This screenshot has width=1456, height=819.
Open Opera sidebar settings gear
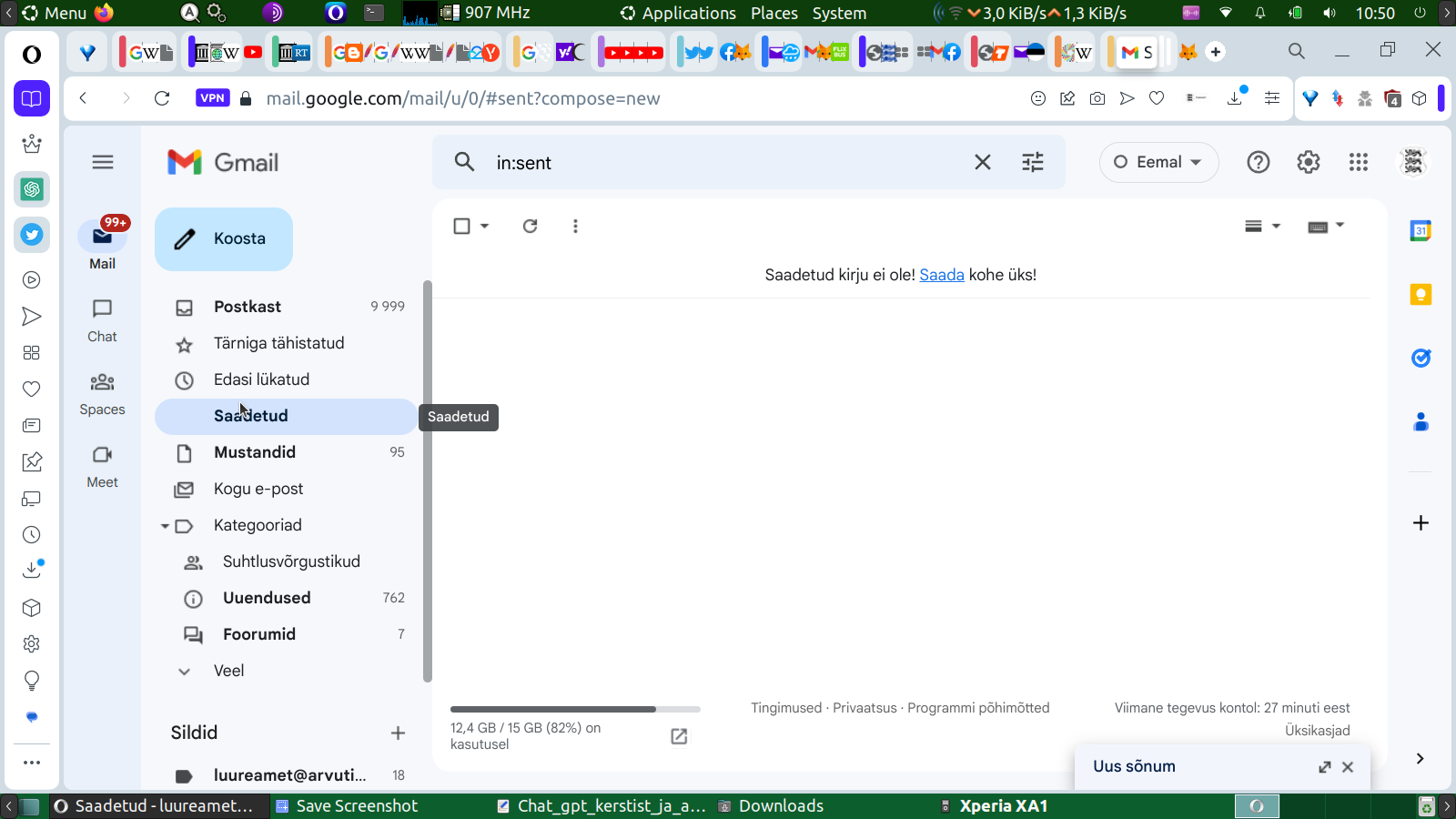[x=32, y=644]
